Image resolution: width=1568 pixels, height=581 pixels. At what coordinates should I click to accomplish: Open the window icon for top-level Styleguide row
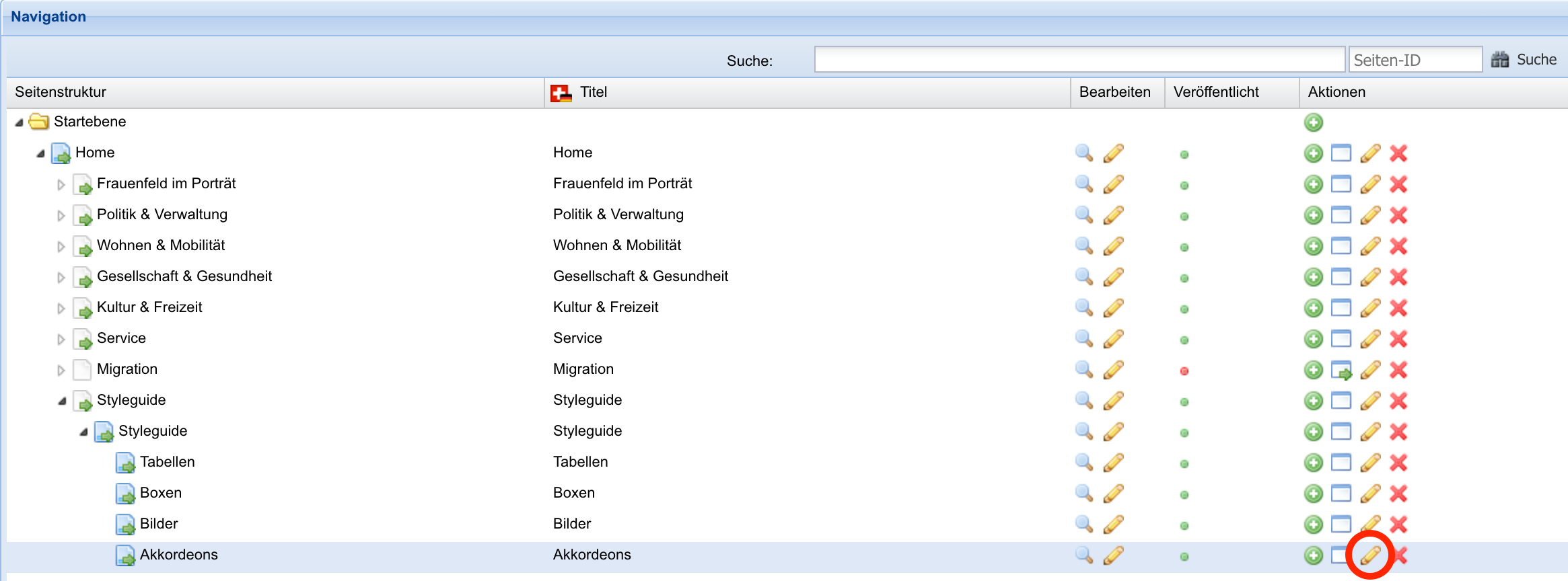pyautogui.click(x=1341, y=401)
